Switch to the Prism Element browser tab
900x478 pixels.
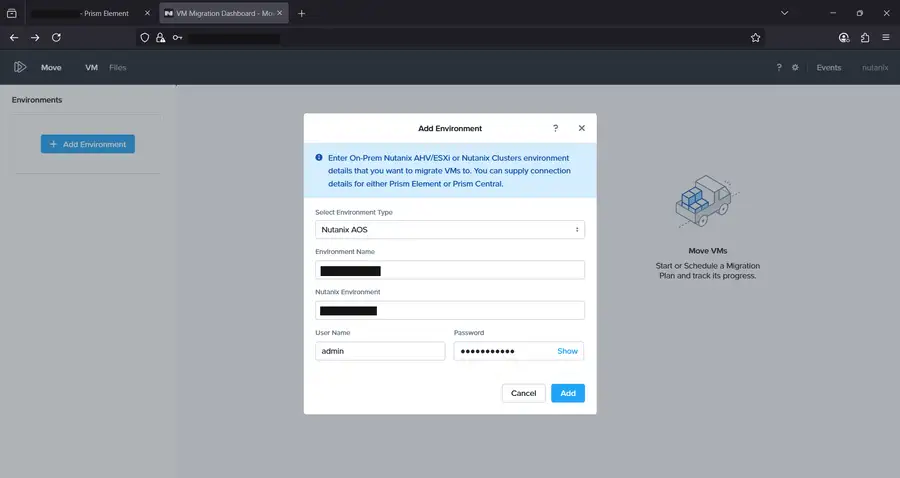pyautogui.click(x=90, y=13)
